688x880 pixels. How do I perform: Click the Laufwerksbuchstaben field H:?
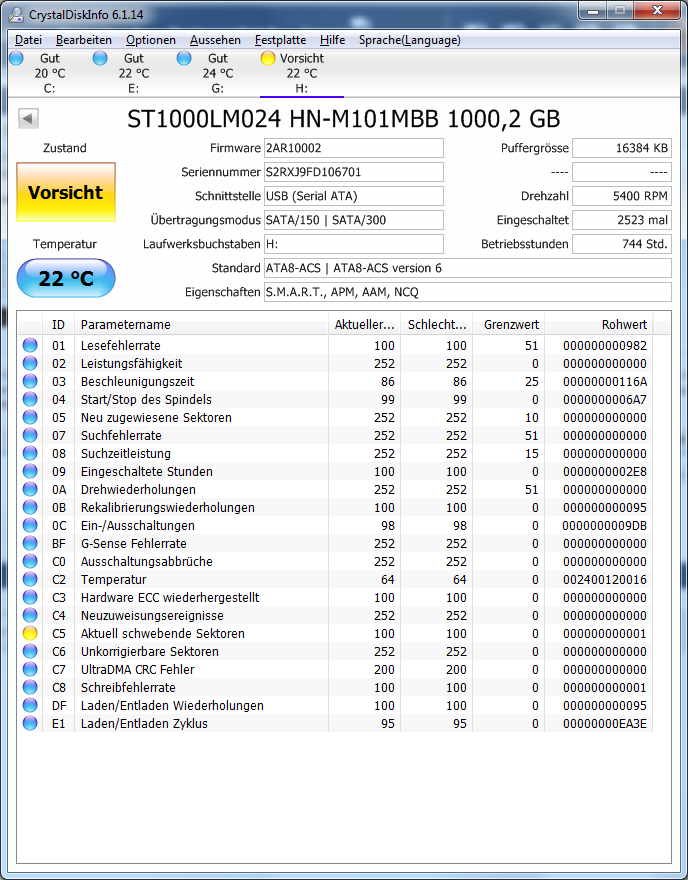click(354, 244)
